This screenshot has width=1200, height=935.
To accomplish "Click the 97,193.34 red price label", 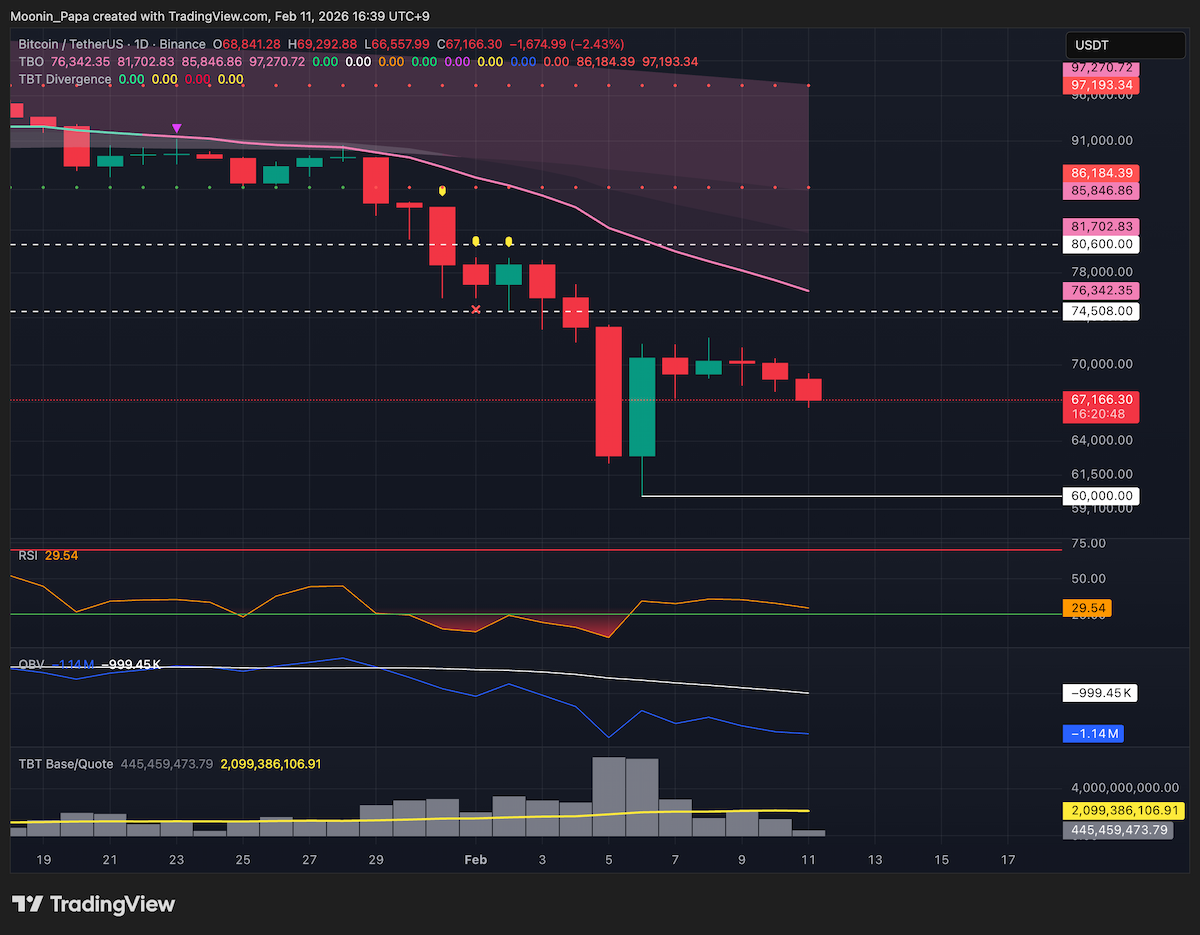I will 1102,85.
